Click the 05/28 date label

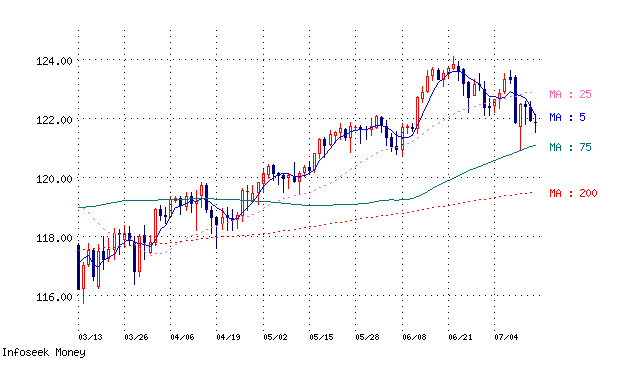[367, 337]
